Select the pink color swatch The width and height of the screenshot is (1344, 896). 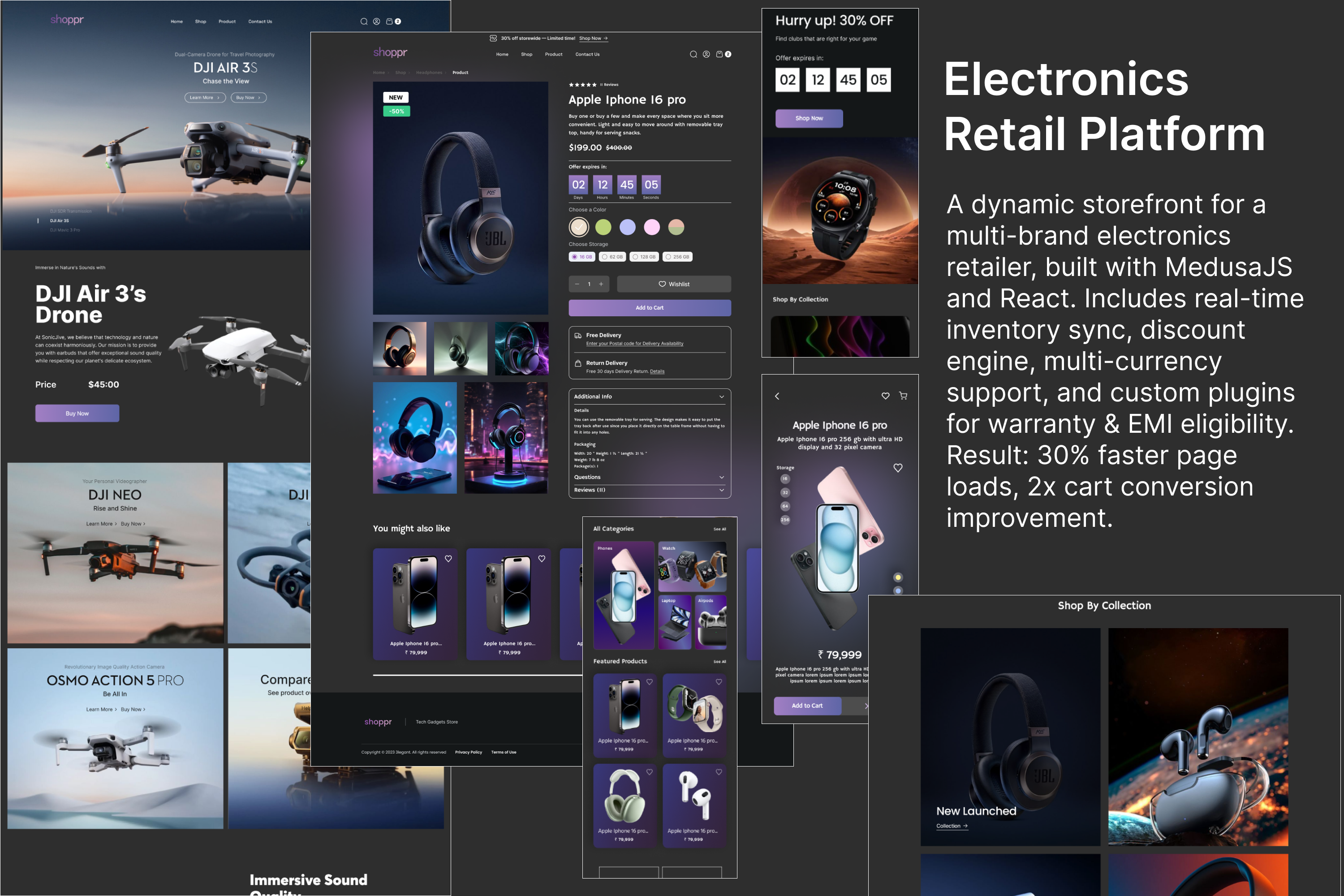tap(652, 228)
